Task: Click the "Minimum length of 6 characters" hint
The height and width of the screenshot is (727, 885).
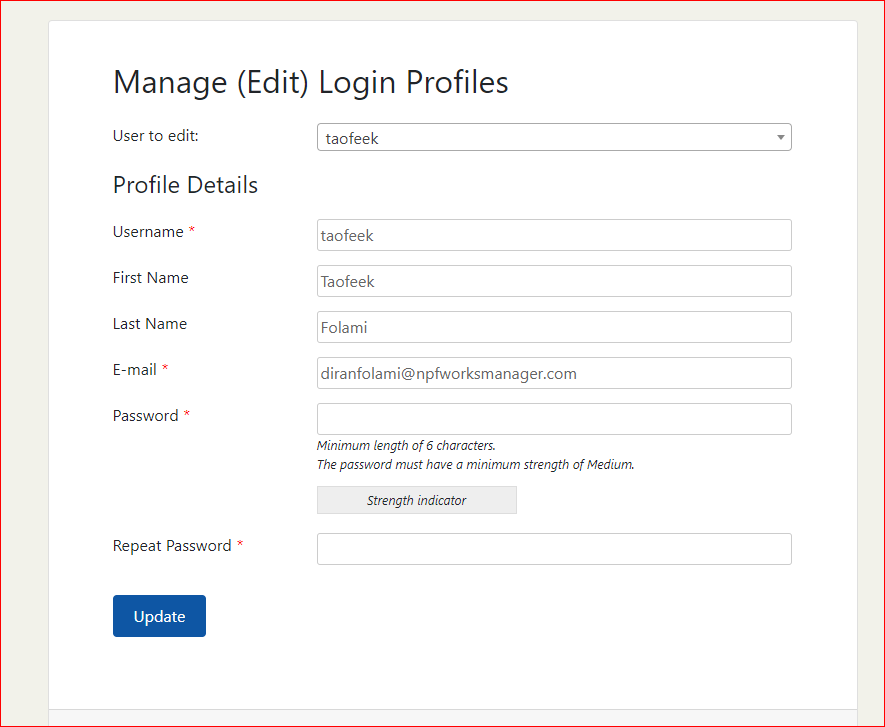Action: click(406, 445)
